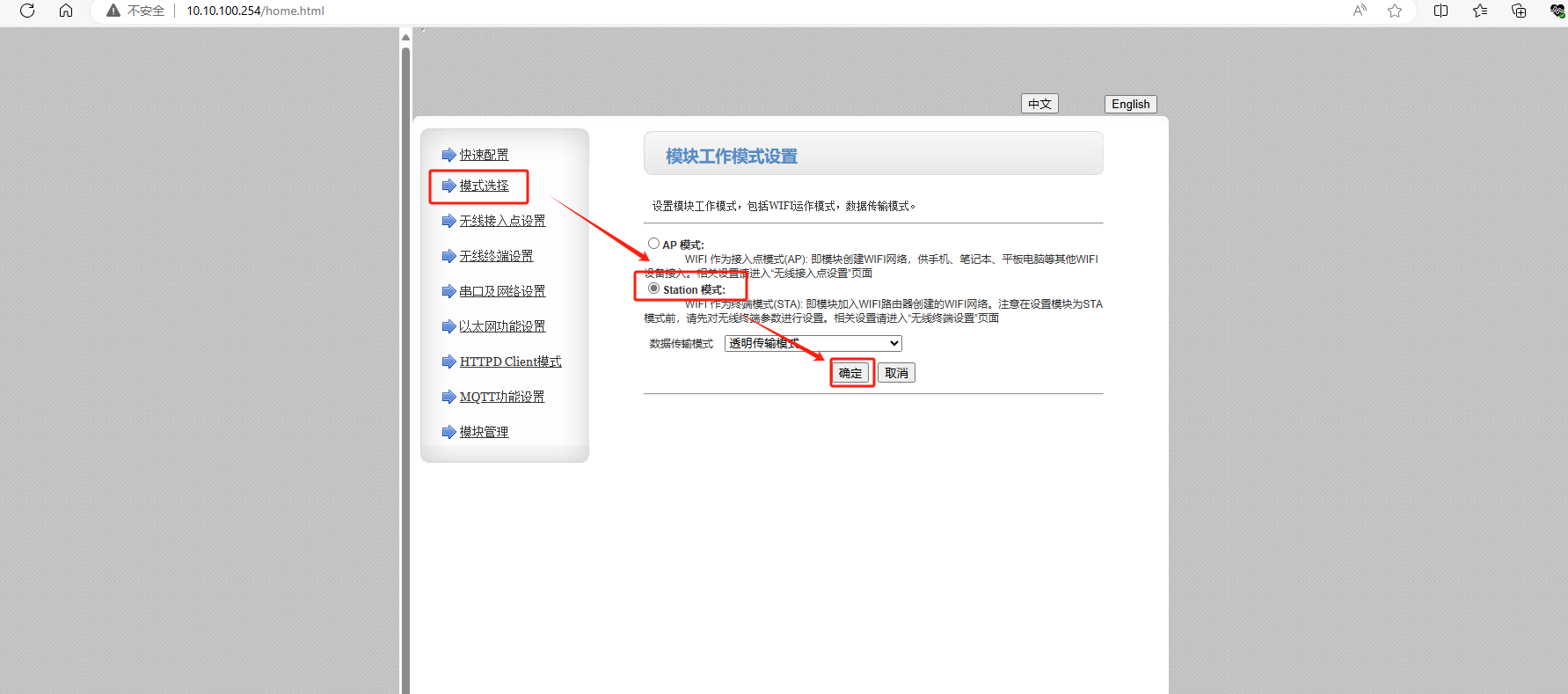The width and height of the screenshot is (1568, 694).
Task: Click the blue arrow icon beside MQTT功能设置
Action: click(449, 397)
